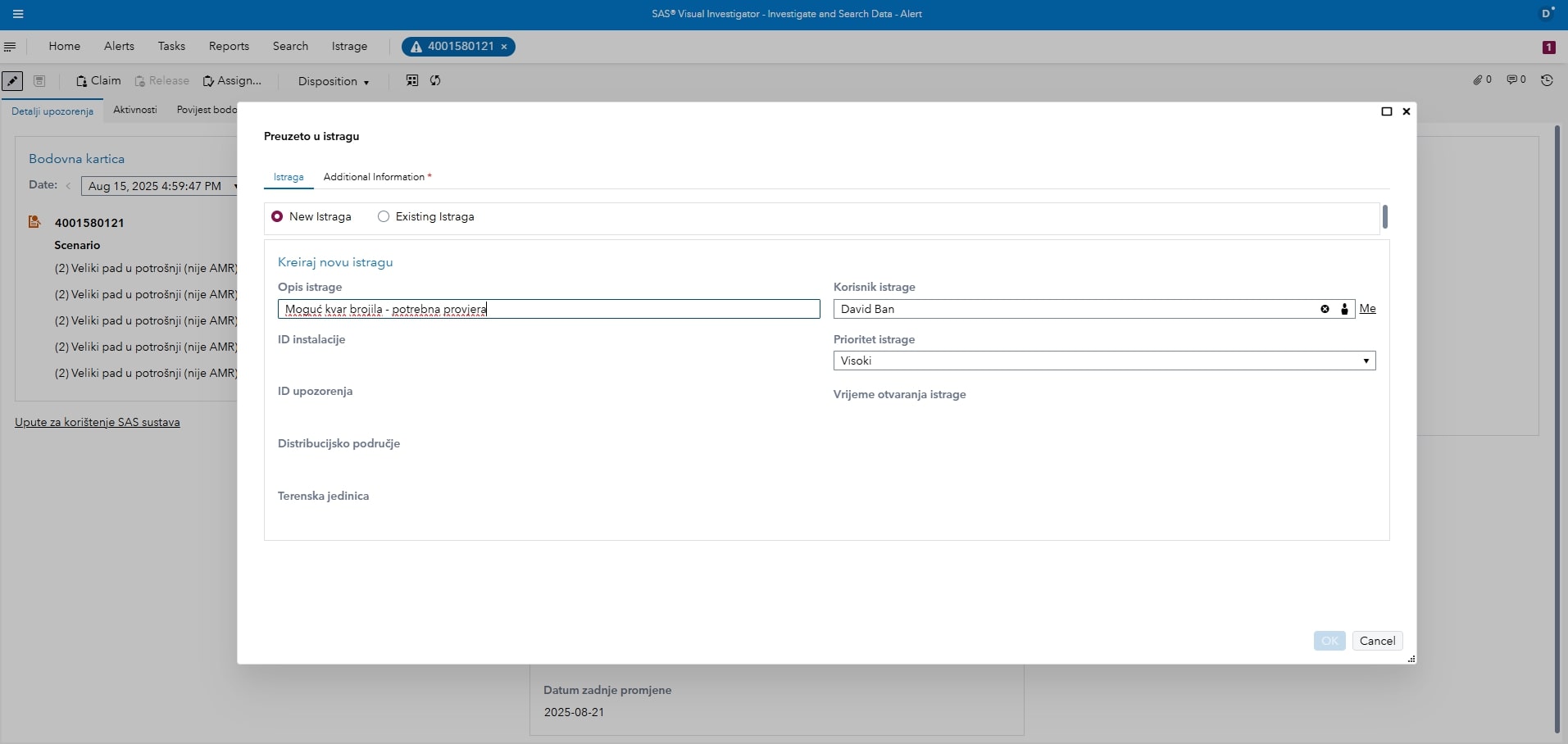Click the Me link

pos(1367,309)
